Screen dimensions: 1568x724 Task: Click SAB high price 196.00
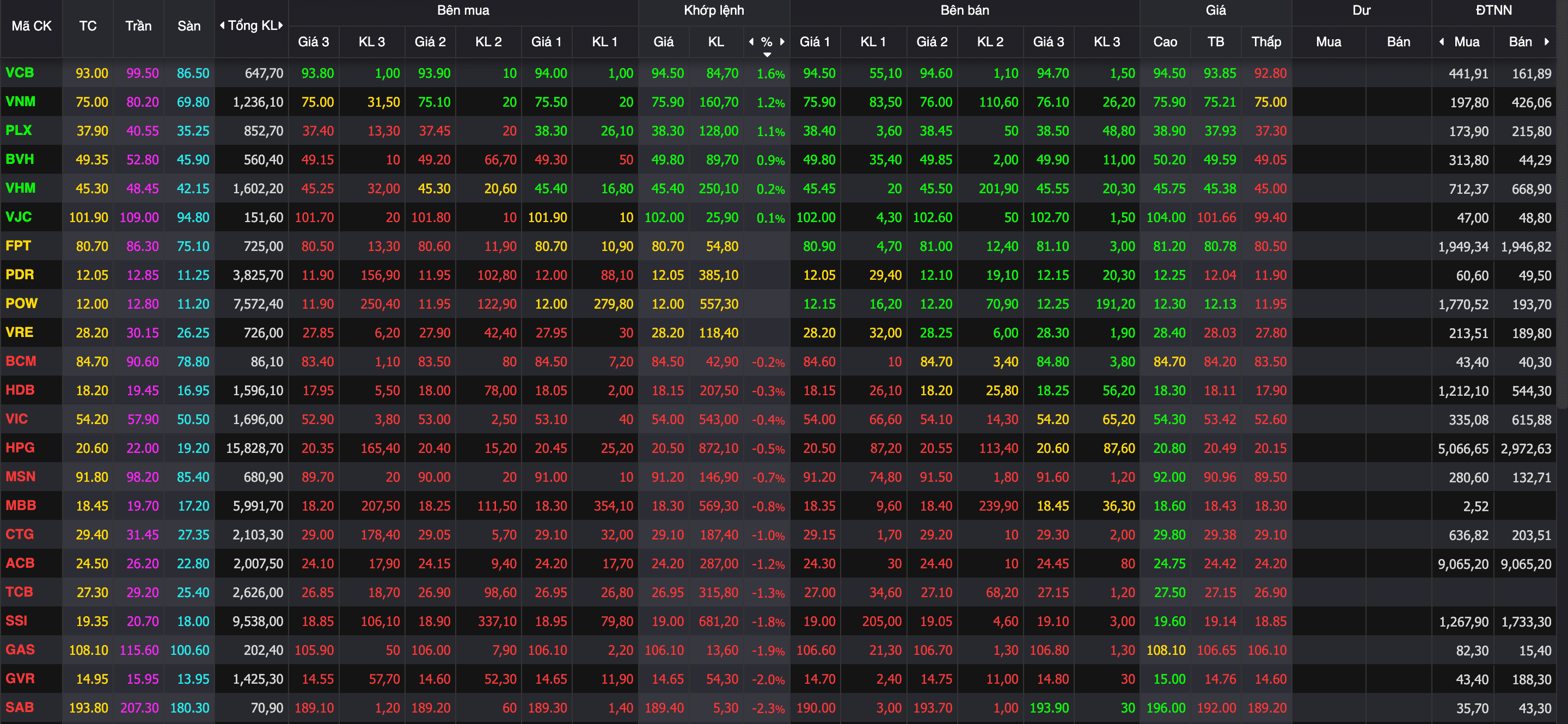pyautogui.click(x=1166, y=708)
